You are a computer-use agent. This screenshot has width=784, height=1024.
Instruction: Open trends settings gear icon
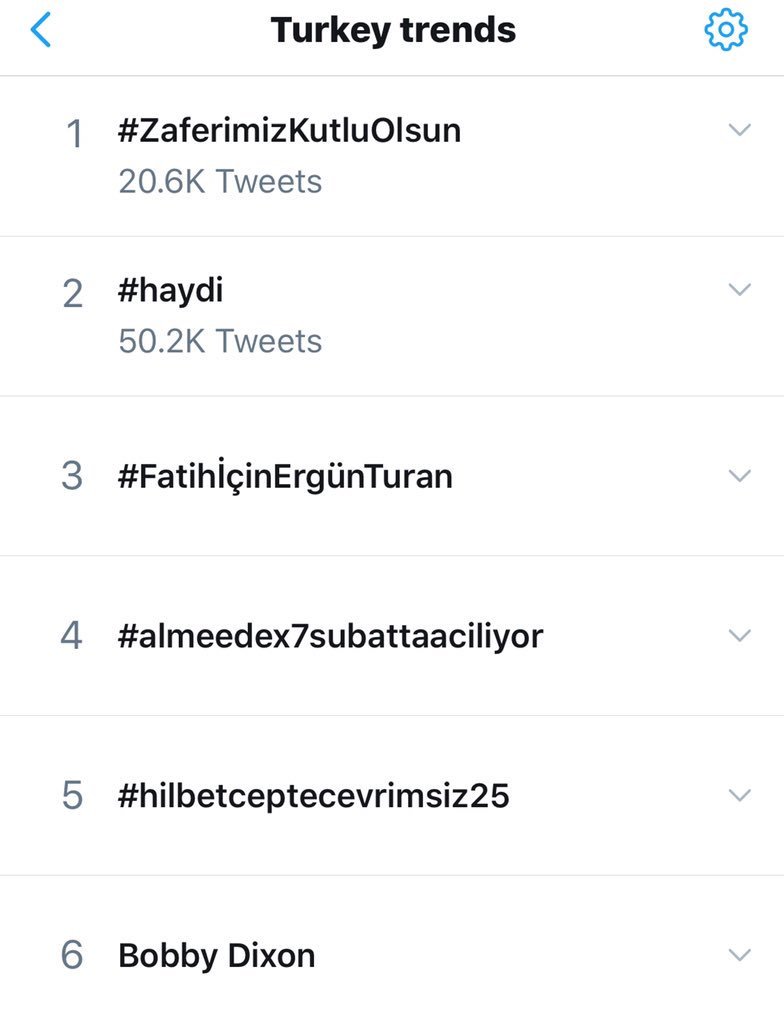pos(725,31)
